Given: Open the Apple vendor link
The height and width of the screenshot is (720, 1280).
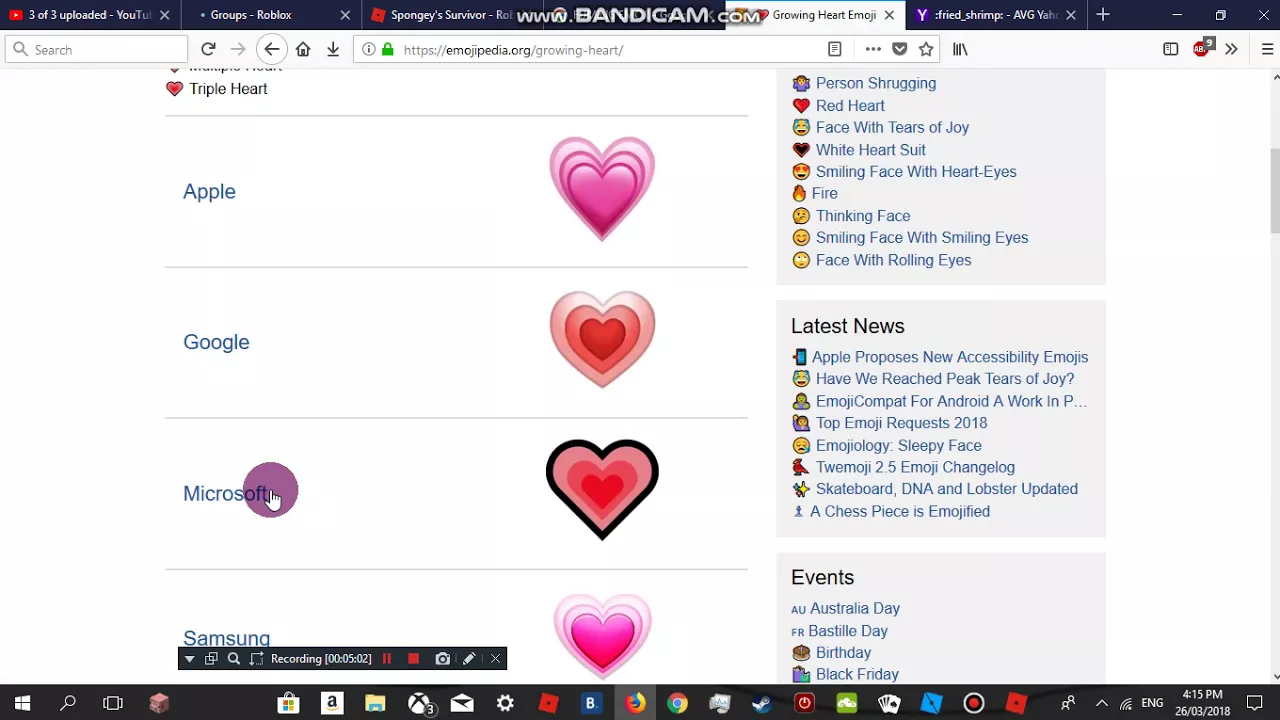Looking at the screenshot, I should pos(209,191).
